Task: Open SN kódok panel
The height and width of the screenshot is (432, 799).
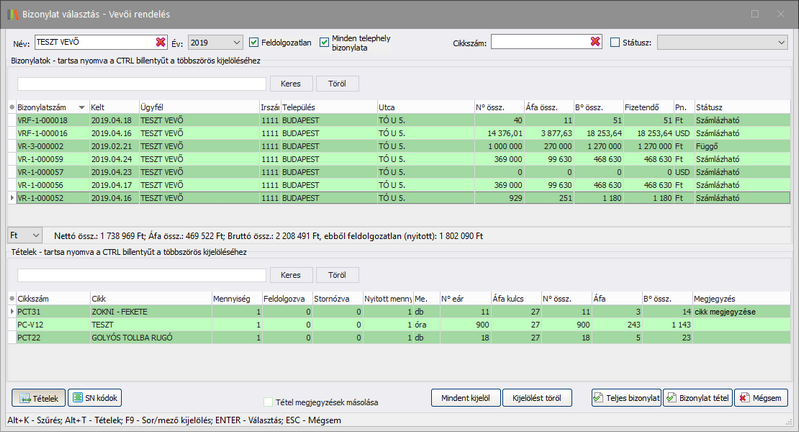Action: coord(96,398)
